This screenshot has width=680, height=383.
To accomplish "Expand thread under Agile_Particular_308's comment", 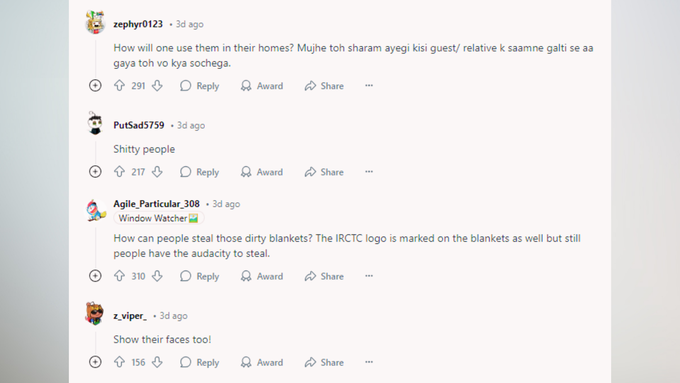I will (x=95, y=276).
